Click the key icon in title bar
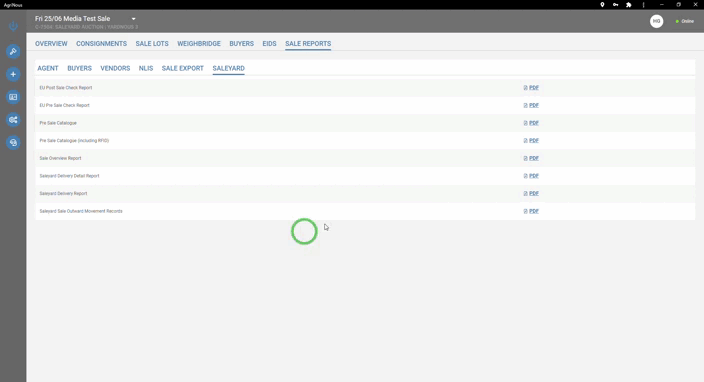This screenshot has width=704, height=382. point(616,4)
